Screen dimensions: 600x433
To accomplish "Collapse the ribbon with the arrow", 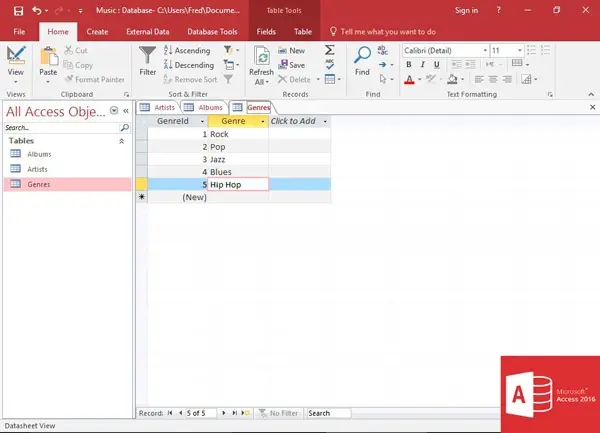I will pos(591,94).
